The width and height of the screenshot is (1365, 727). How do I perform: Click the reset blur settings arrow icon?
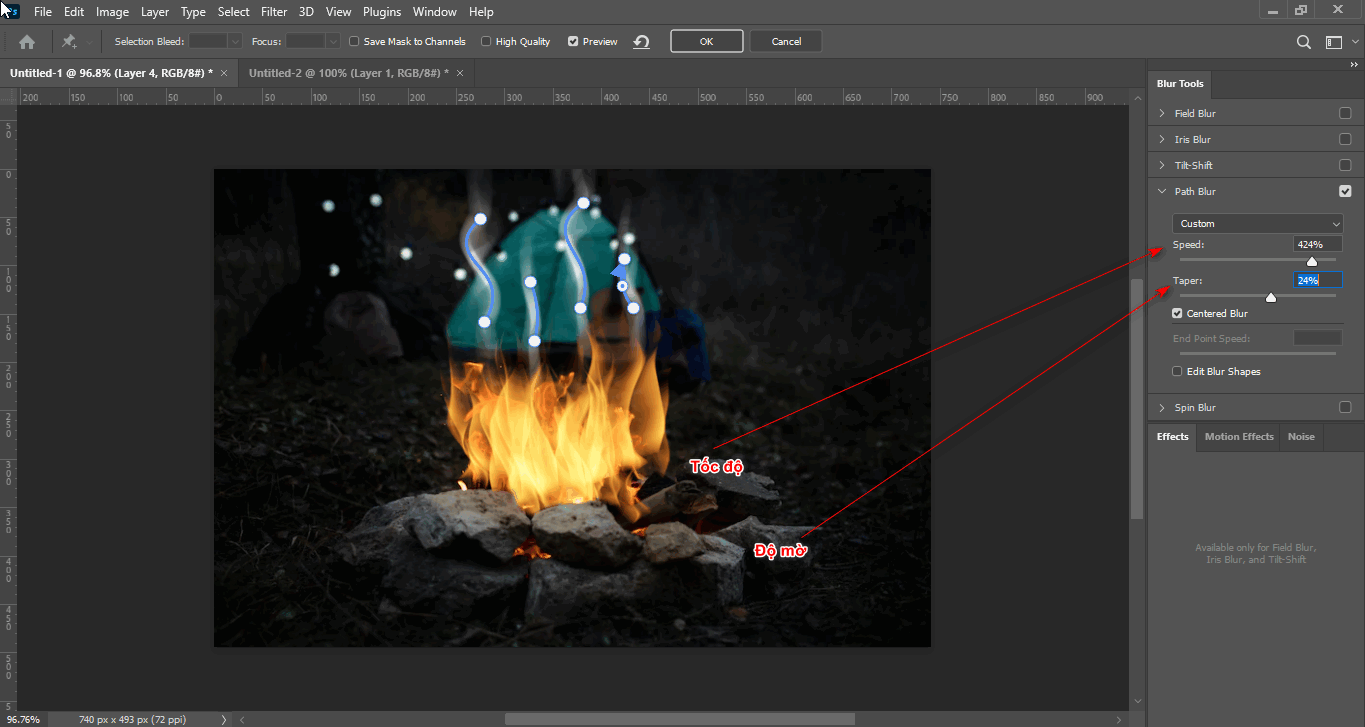click(641, 41)
